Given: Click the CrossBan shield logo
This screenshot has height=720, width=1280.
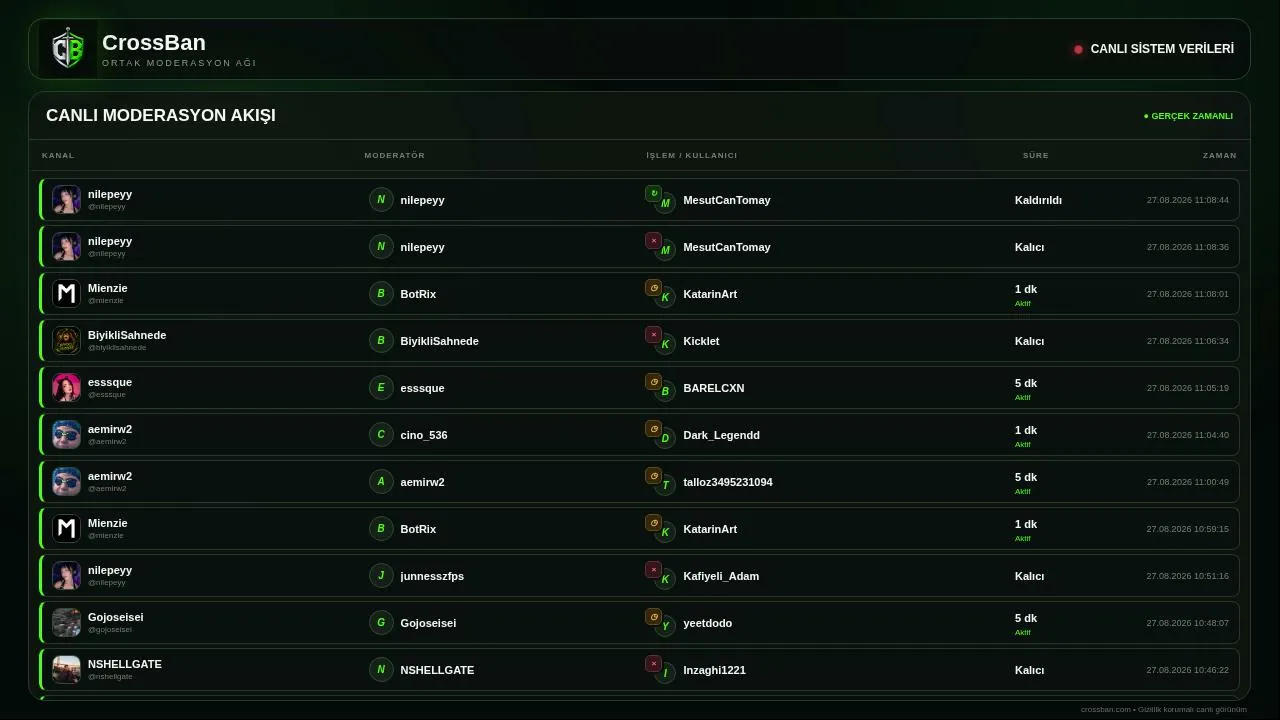Looking at the screenshot, I should click(x=68, y=49).
